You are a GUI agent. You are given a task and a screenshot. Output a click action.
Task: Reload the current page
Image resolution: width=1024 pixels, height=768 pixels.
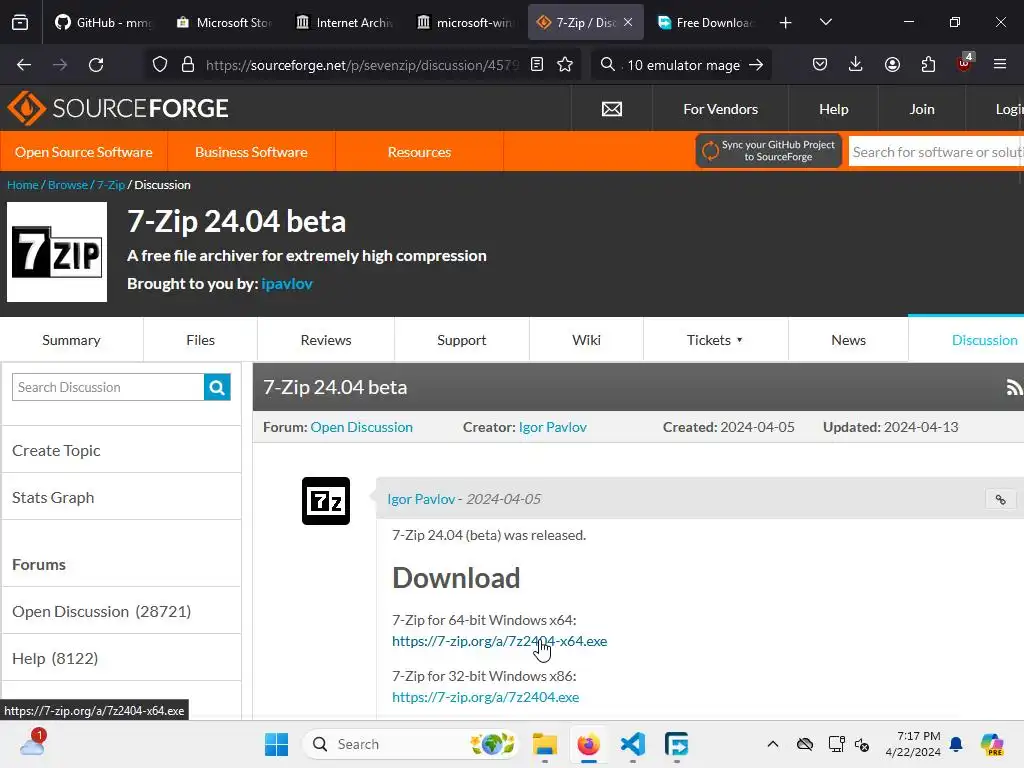[96, 65]
